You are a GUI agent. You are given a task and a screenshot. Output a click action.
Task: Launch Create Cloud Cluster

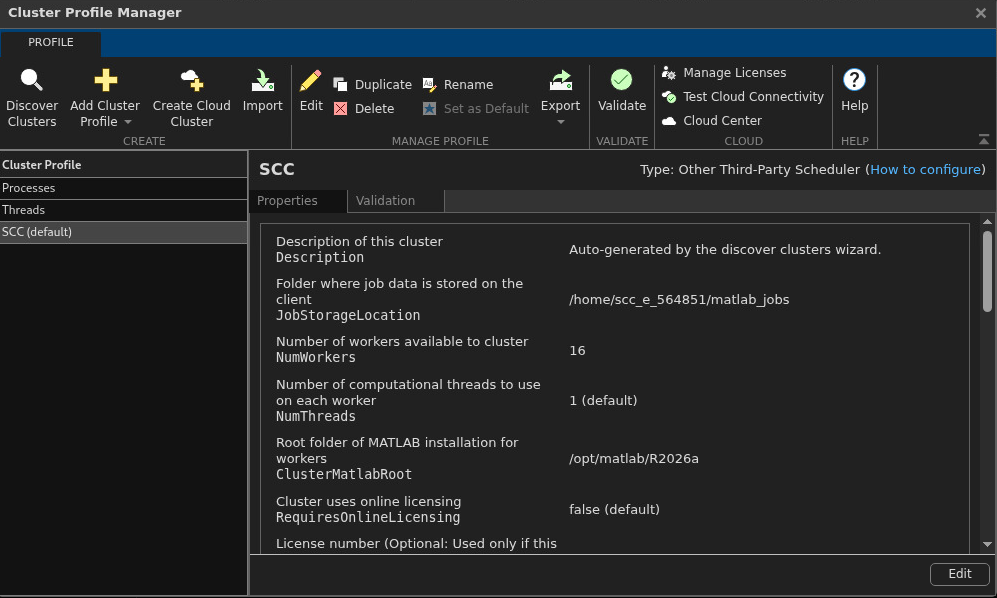point(191,98)
